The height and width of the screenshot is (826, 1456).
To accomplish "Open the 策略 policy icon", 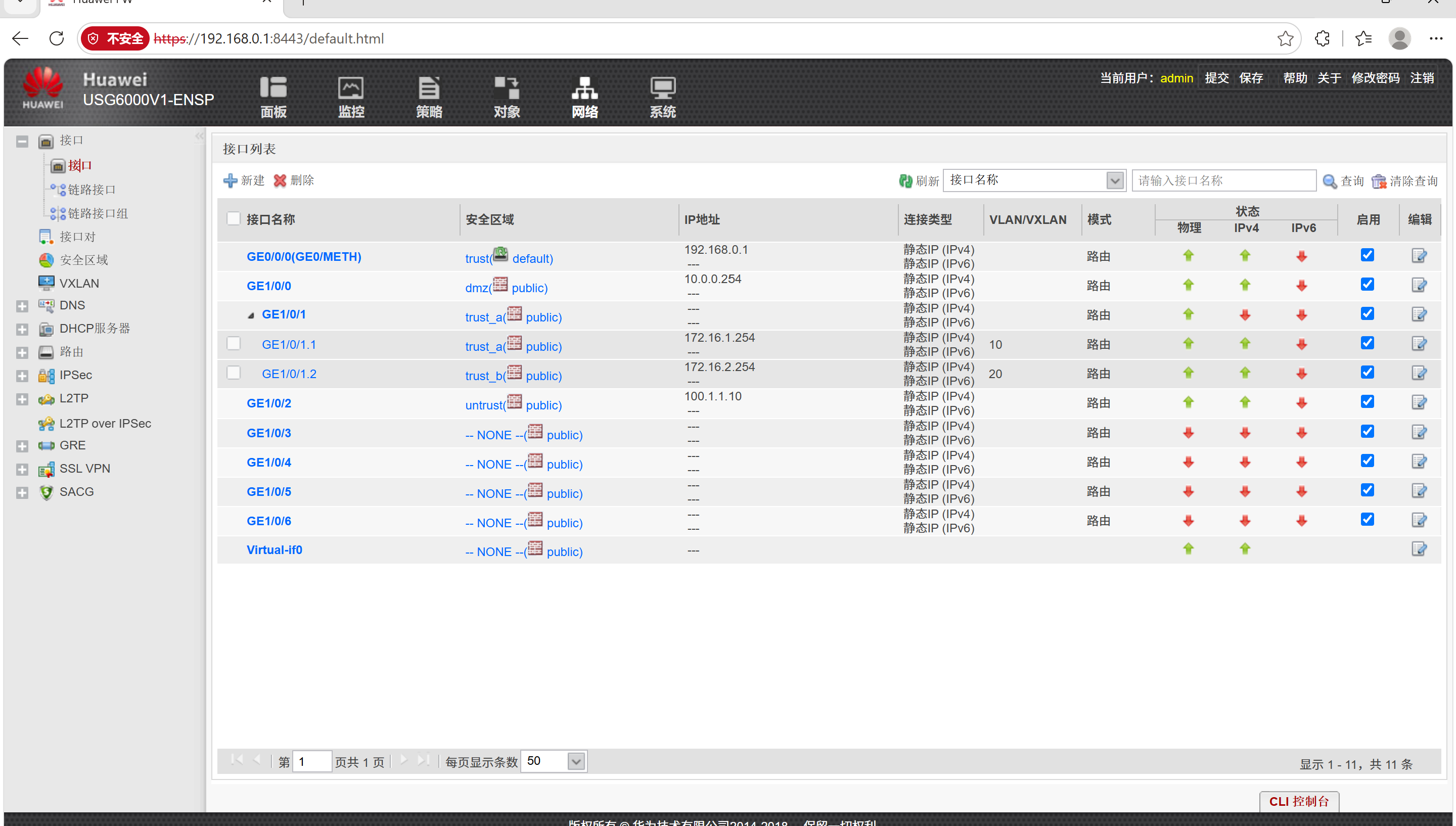I will pyautogui.click(x=429, y=97).
